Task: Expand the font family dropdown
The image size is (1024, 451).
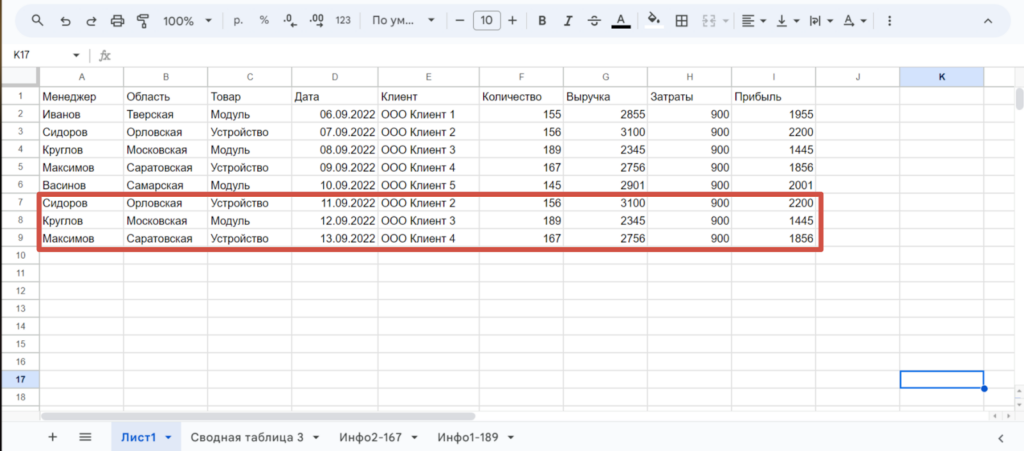Action: click(403, 20)
